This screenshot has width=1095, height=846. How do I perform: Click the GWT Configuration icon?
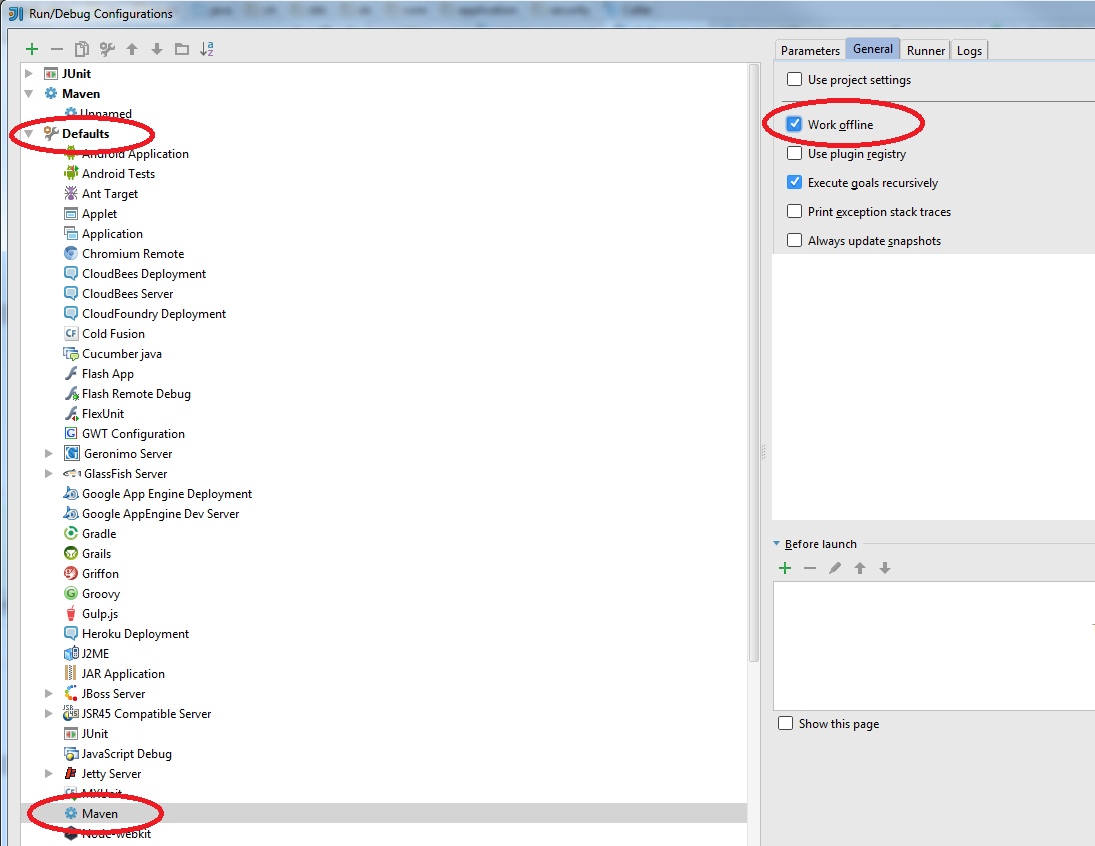point(71,433)
